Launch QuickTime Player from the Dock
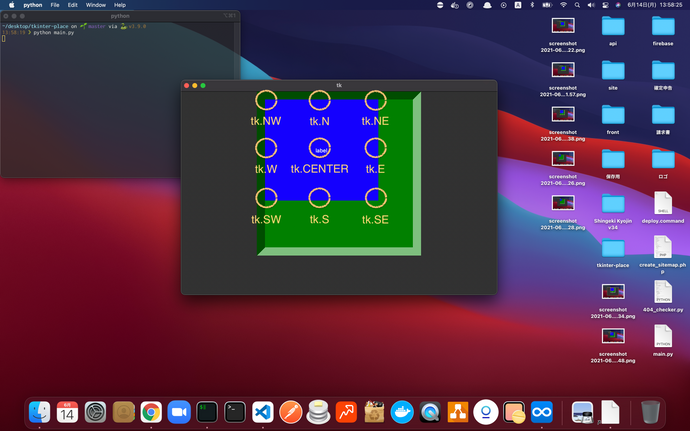Viewport: 690px width, 431px height. tap(430, 412)
